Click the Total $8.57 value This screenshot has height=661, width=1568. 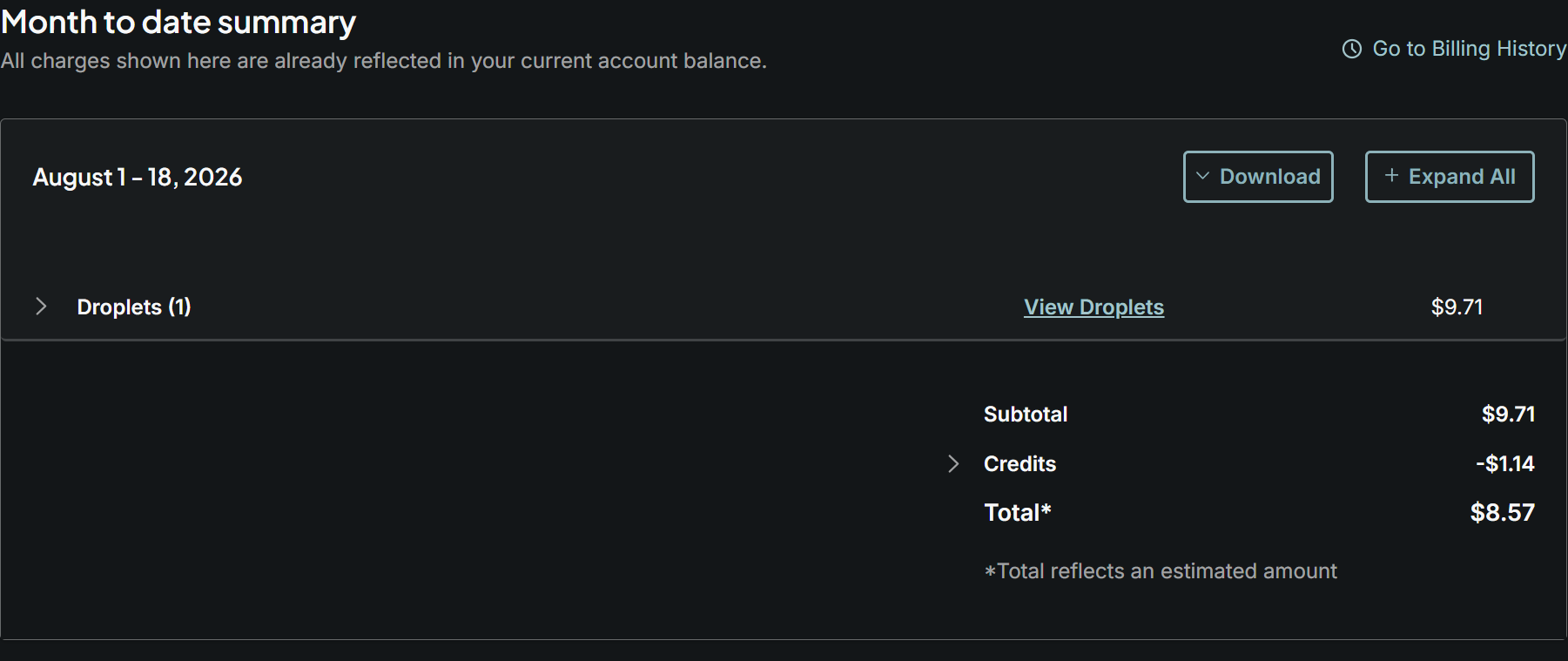point(1503,512)
